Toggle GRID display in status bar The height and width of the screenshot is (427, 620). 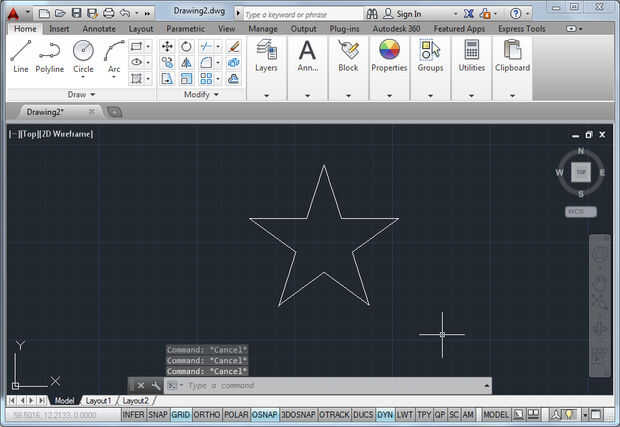click(x=180, y=414)
